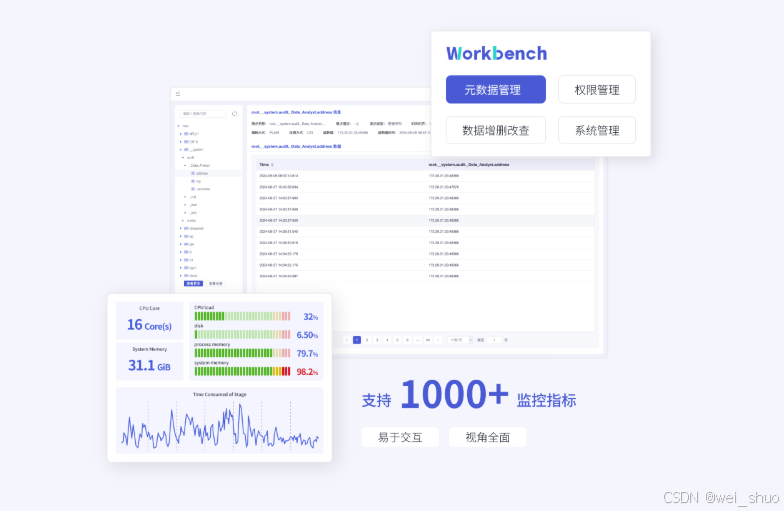Select the 数据增删改查 button
Viewport: 784px width, 511px height.
click(496, 130)
